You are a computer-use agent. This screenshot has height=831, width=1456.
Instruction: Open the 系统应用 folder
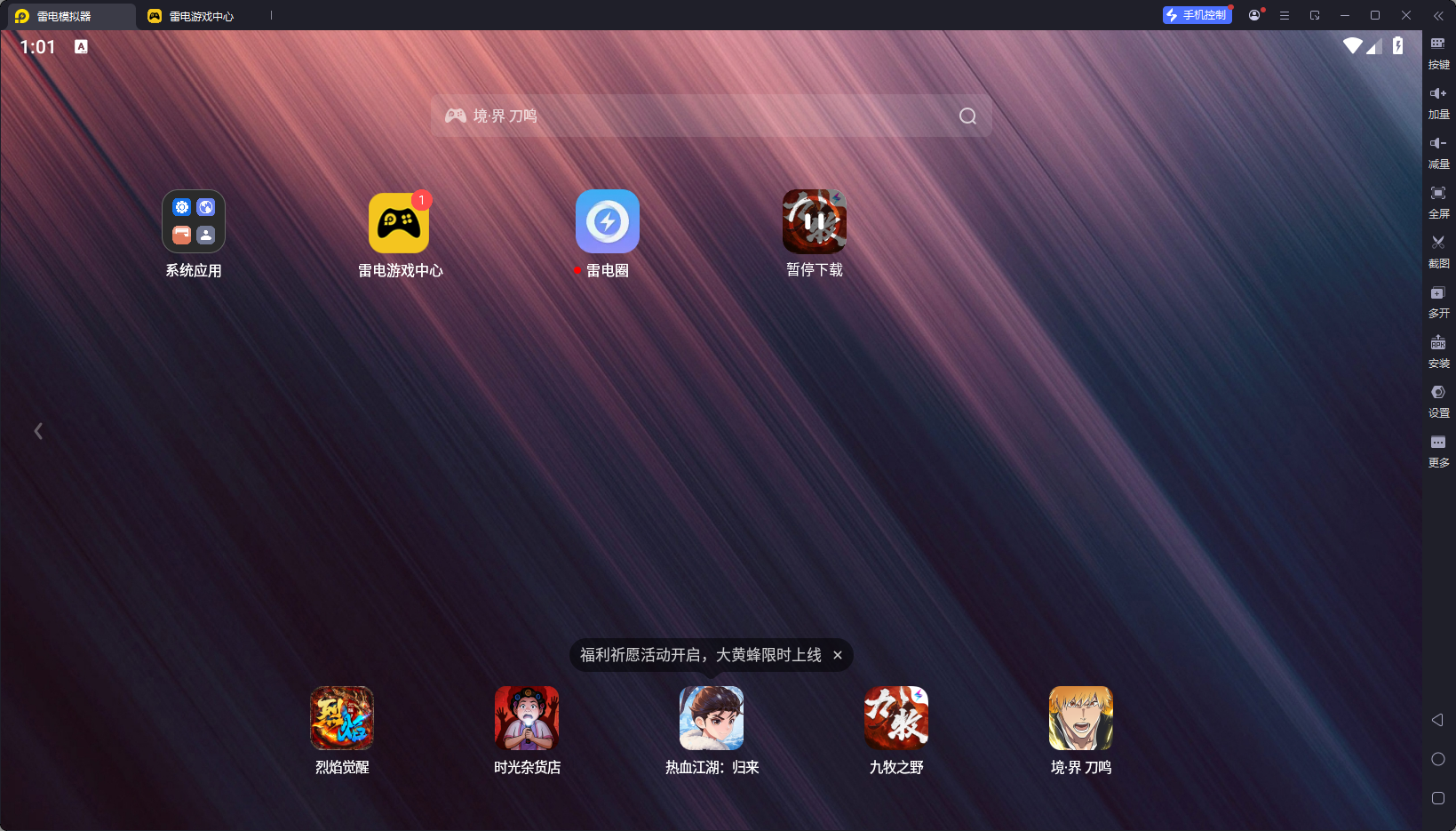coord(194,221)
